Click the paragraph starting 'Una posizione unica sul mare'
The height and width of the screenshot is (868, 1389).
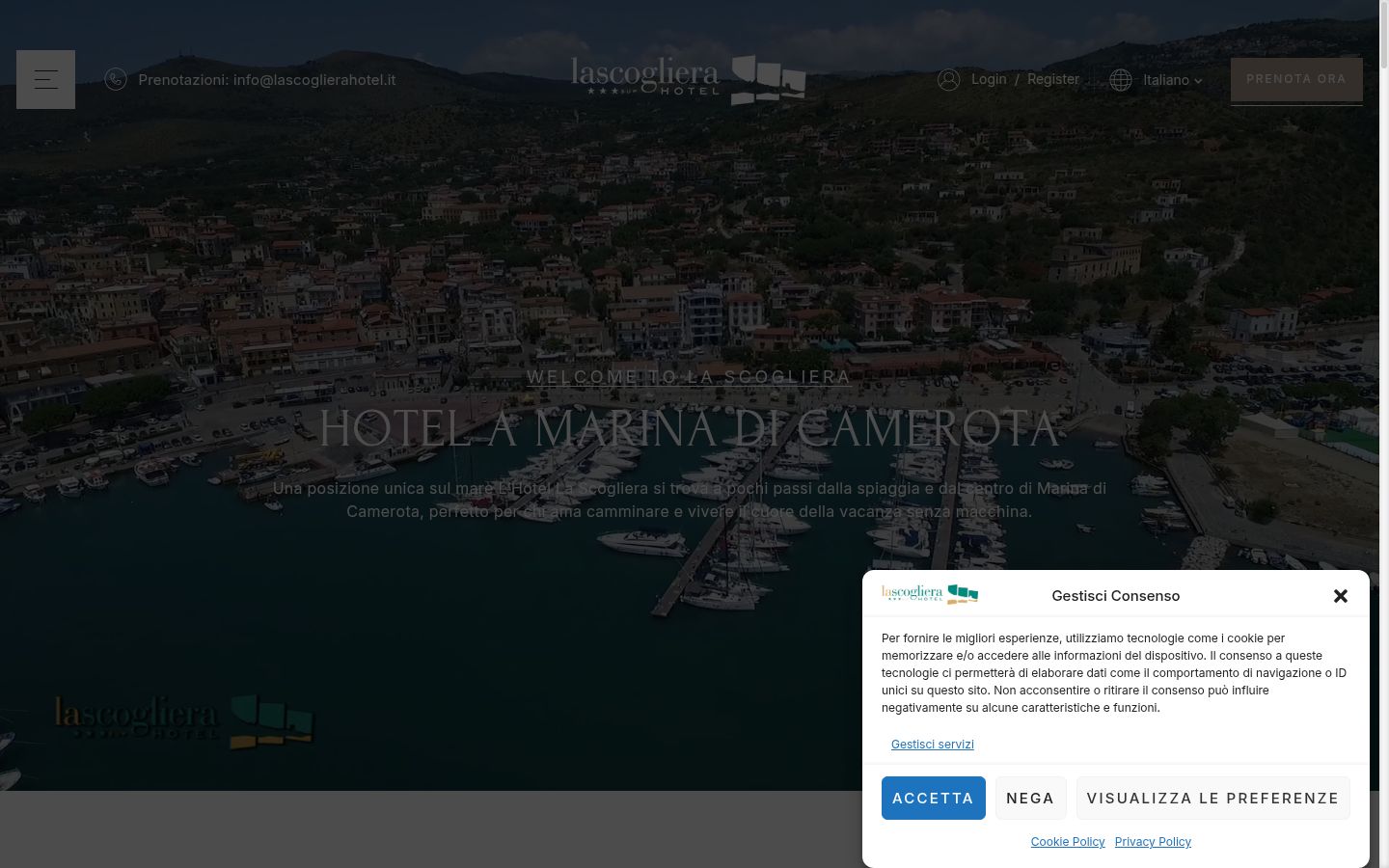click(x=689, y=500)
